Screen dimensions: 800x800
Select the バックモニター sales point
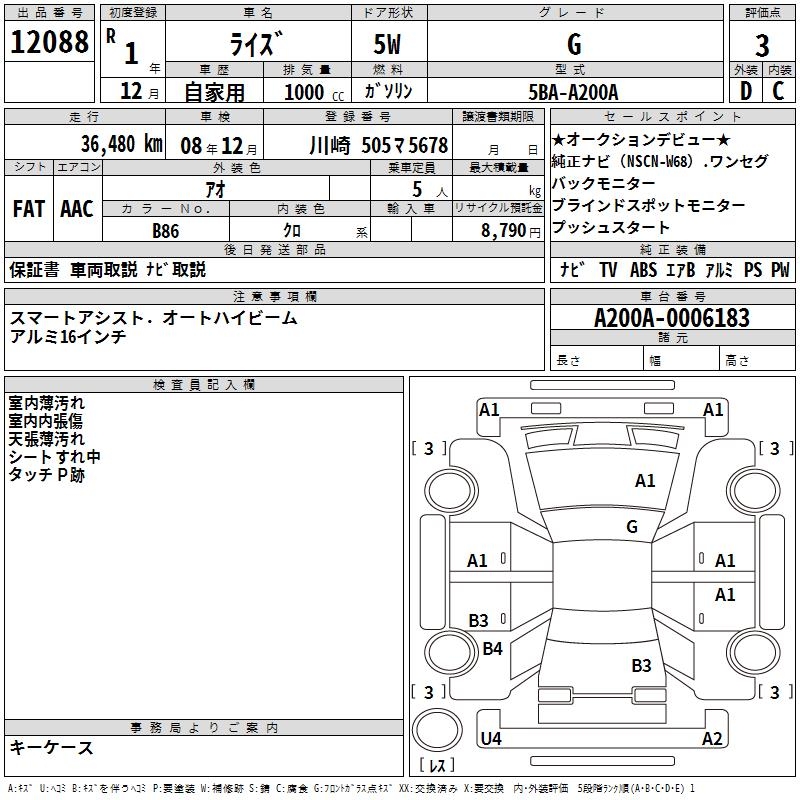[x=604, y=183]
